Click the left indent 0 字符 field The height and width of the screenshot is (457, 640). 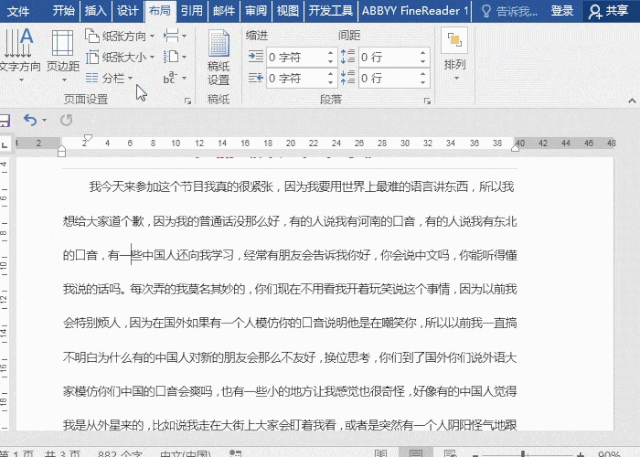(297, 57)
